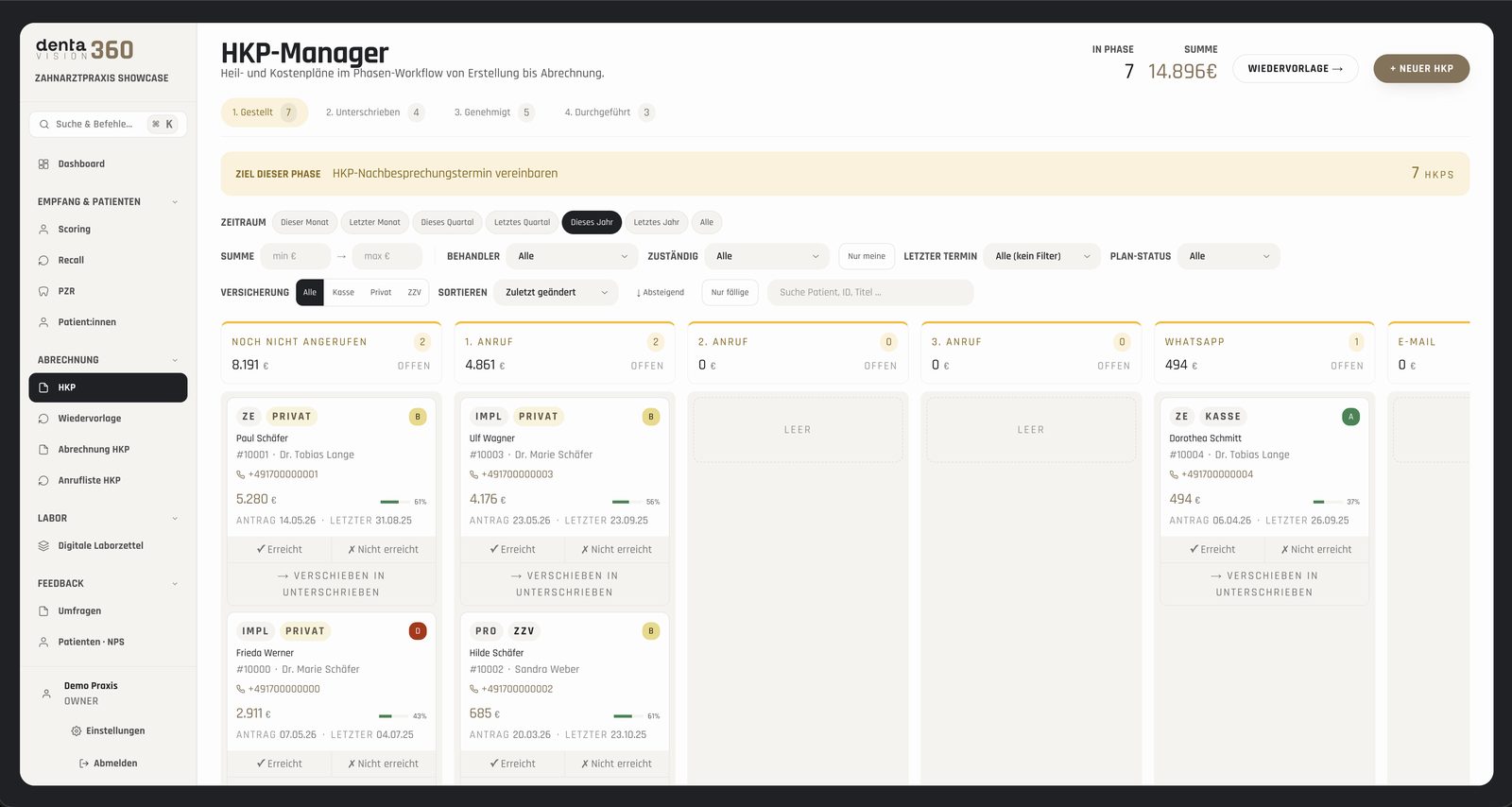1512x807 pixels.
Task: Select Kasse insurance filter
Action: pos(343,293)
